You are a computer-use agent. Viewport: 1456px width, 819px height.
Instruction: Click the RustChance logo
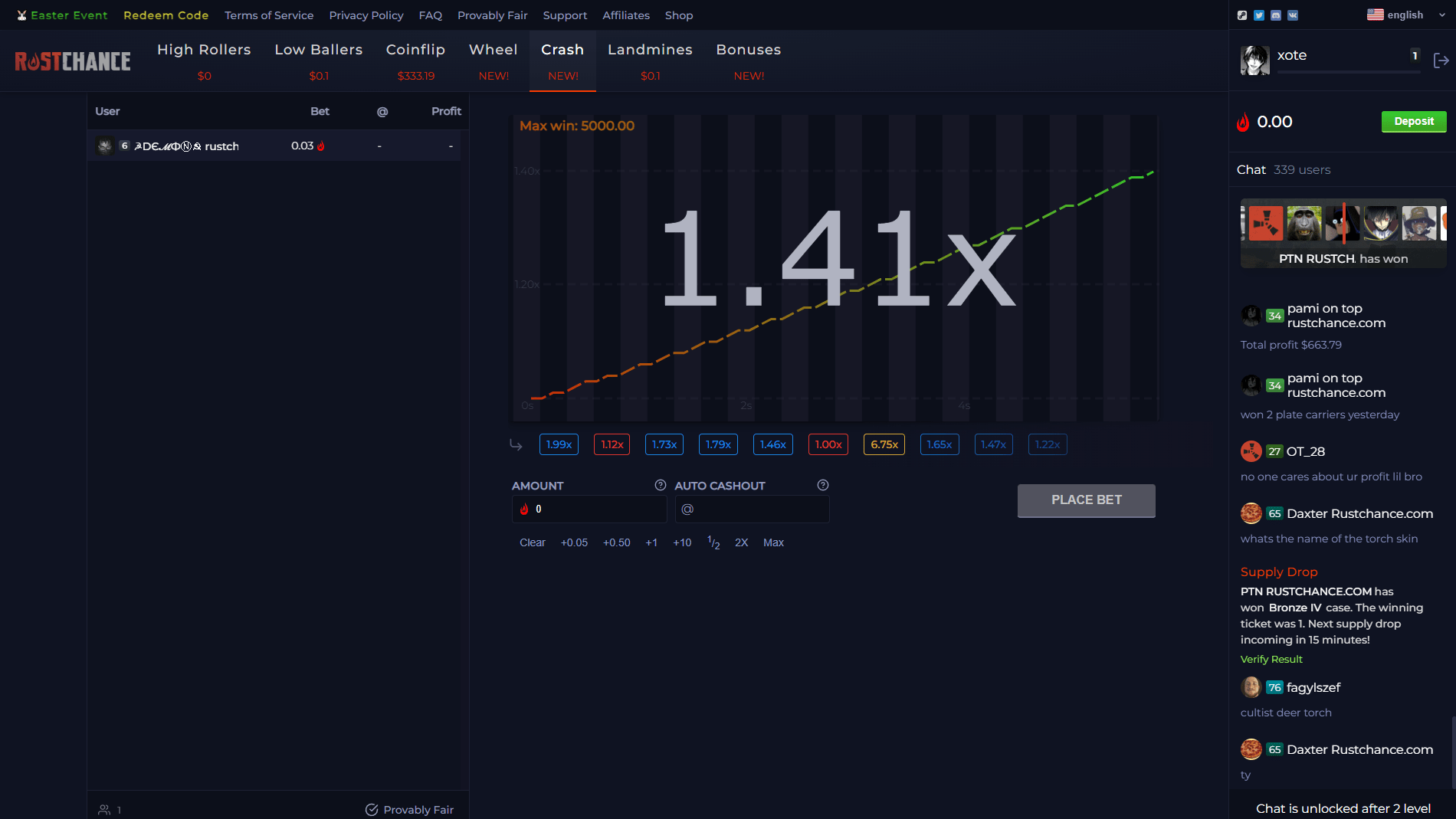72,61
